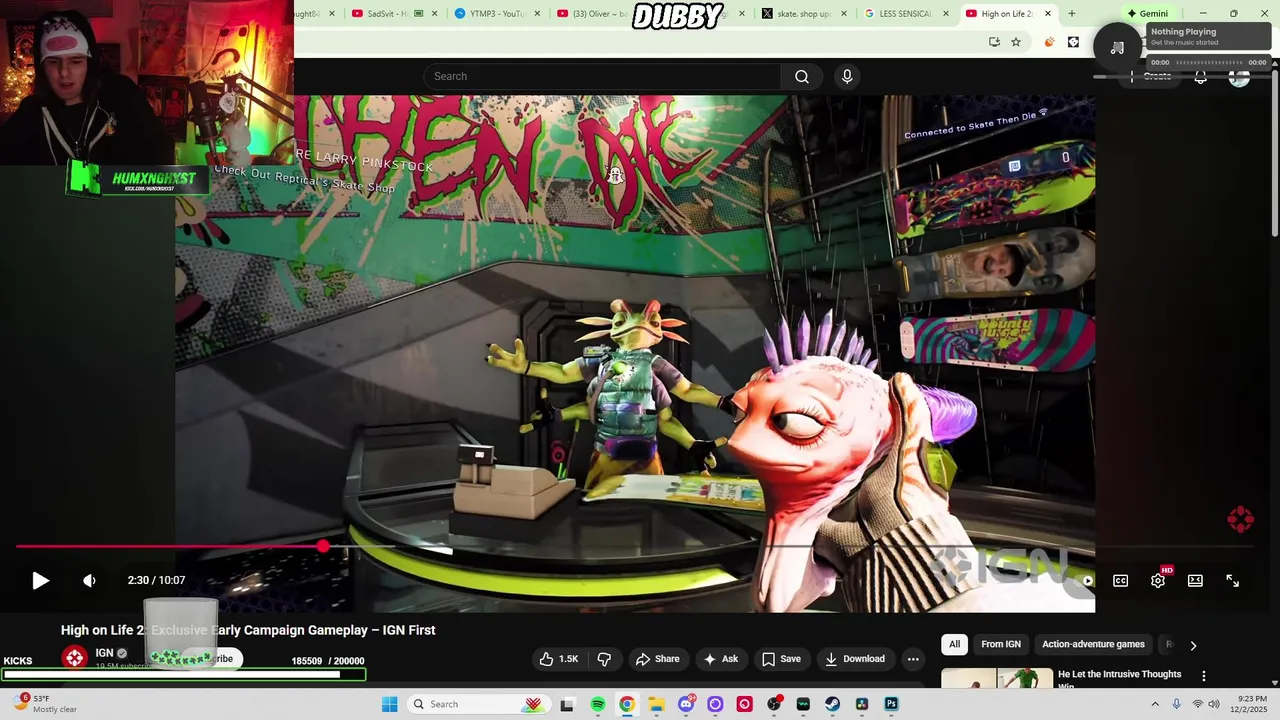Toggle theater mode in the player
The image size is (1280, 720).
click(1195, 580)
